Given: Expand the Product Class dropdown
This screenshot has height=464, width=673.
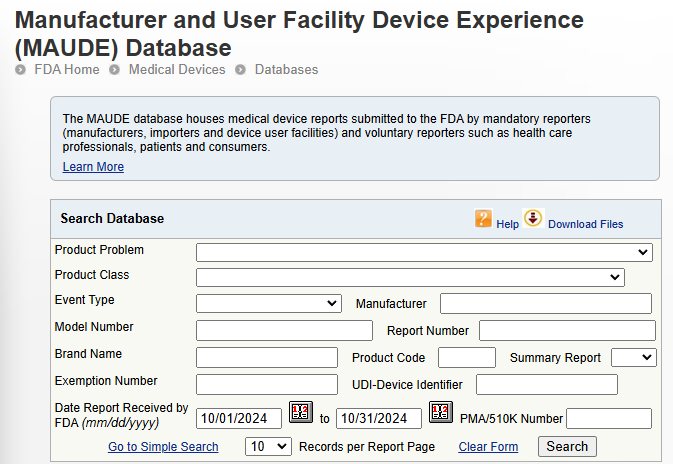Looking at the screenshot, I should (410, 277).
